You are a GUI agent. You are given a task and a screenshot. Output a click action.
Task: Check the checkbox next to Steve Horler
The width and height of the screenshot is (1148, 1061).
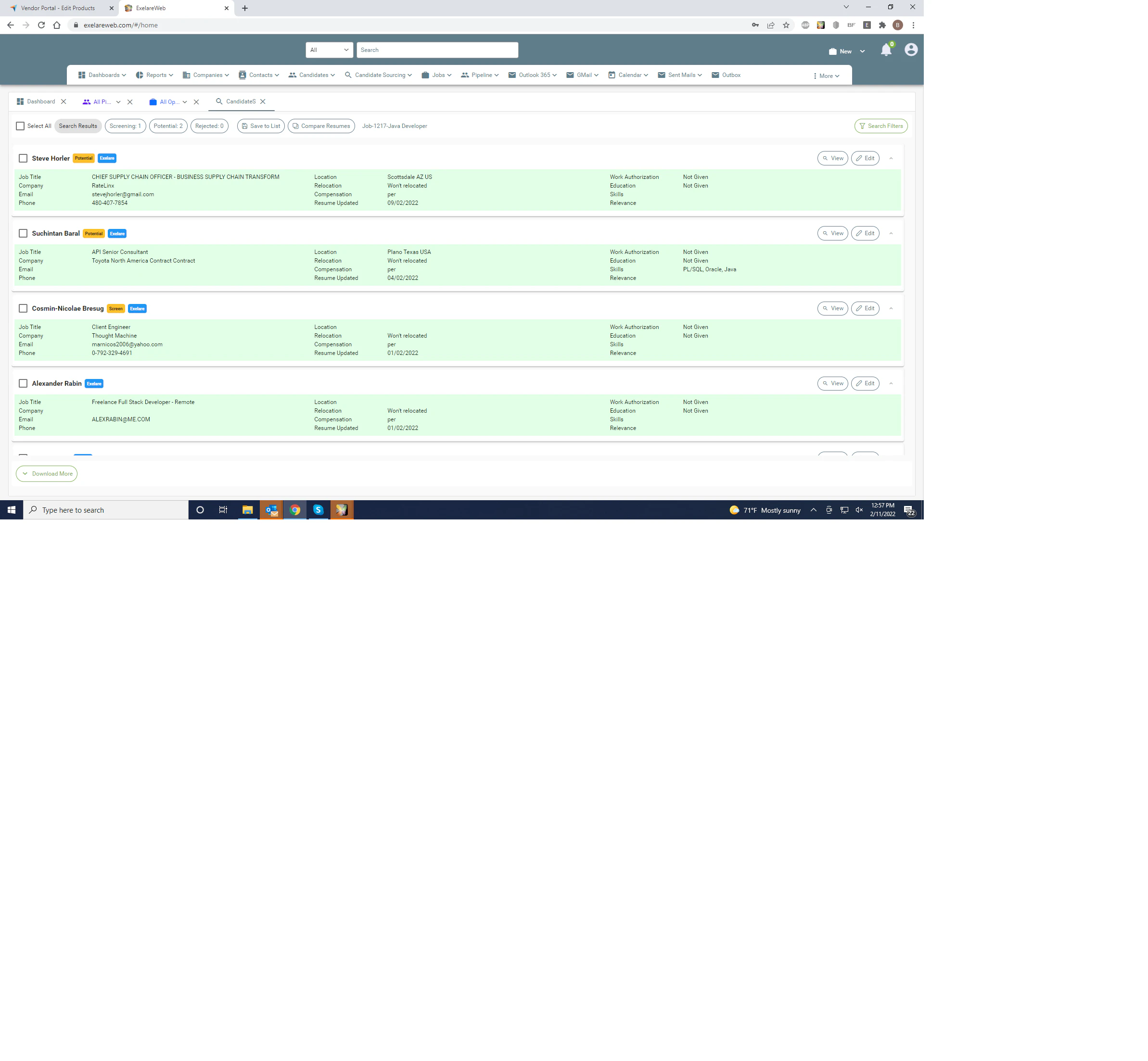23,158
